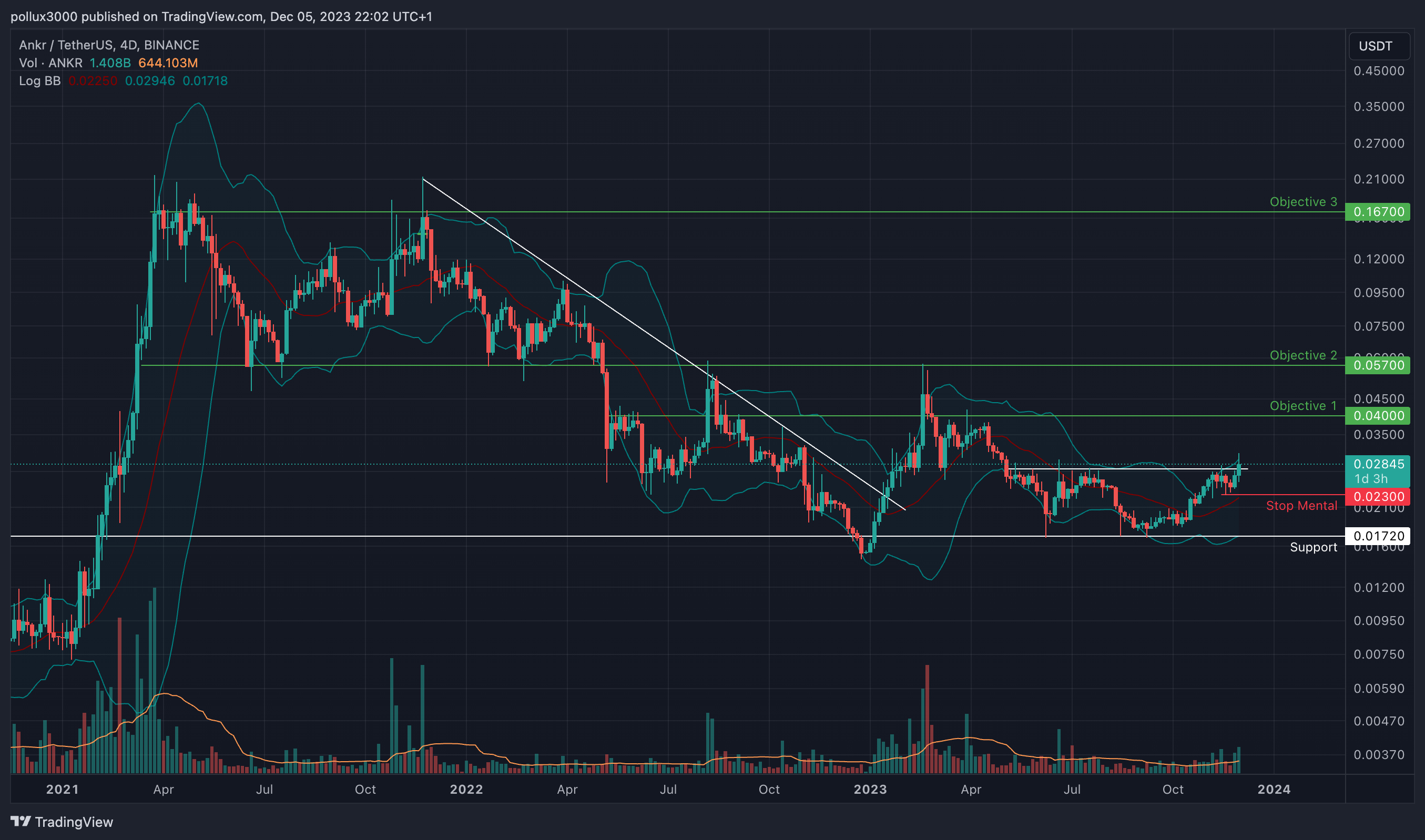Image resolution: width=1425 pixels, height=840 pixels.
Task: Click the 0.21000 price axis label
Action: (1379, 179)
